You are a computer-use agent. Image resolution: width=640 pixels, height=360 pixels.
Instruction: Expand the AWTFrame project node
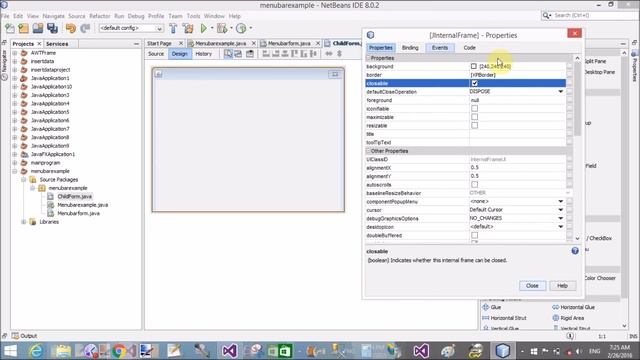pyautogui.click(x=15, y=53)
